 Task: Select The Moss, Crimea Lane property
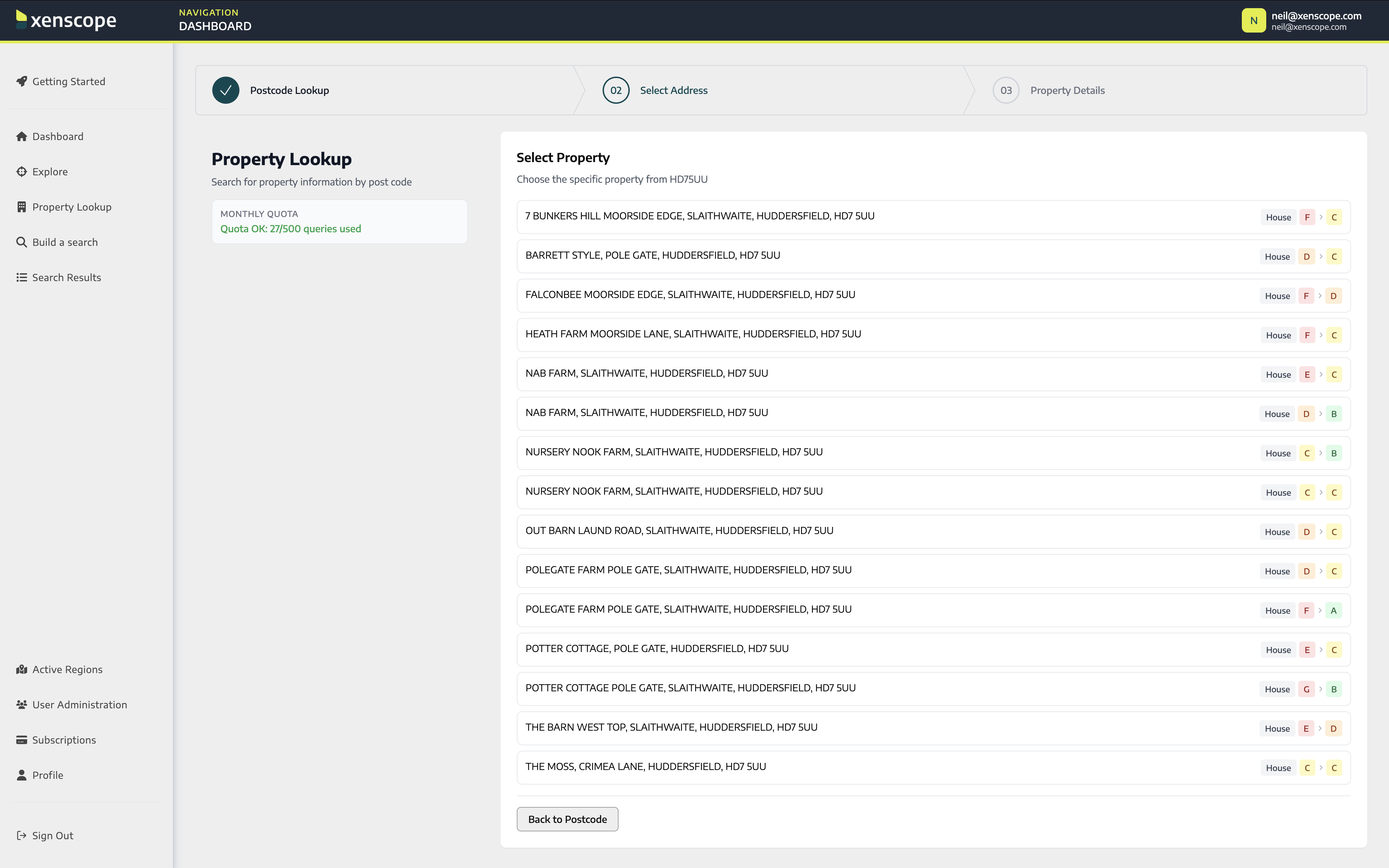coord(645,767)
